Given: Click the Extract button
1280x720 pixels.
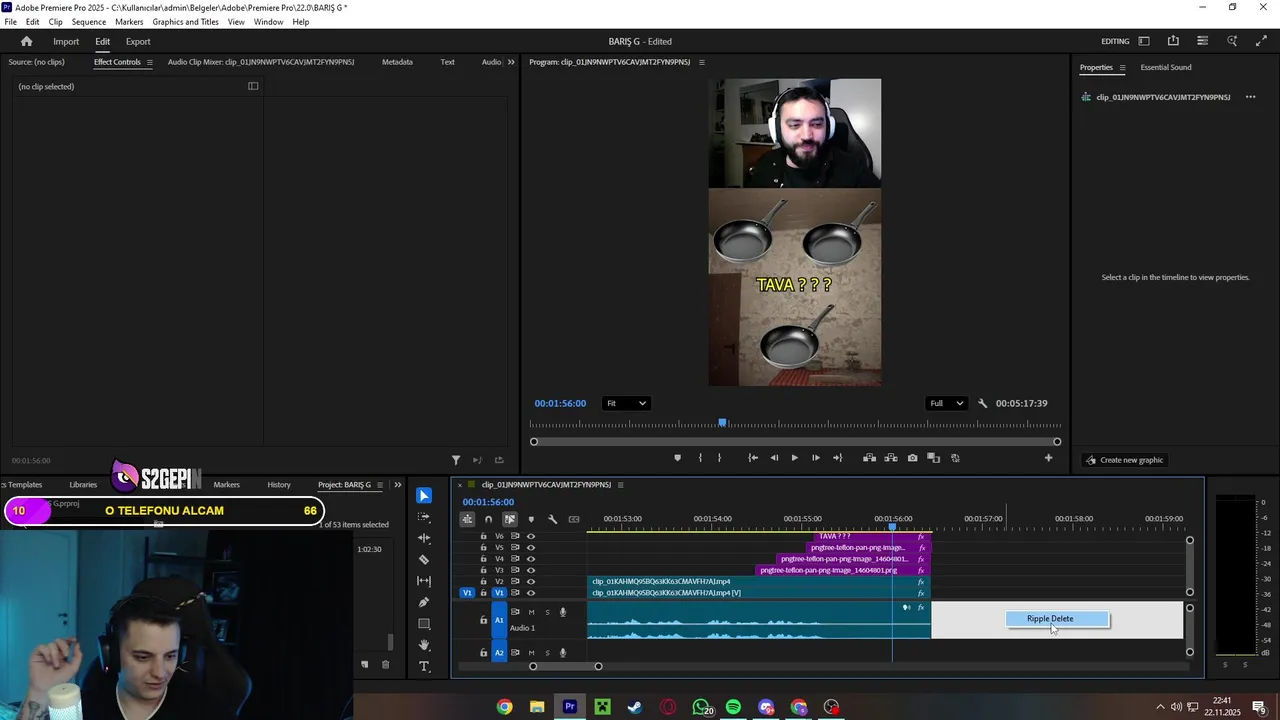Looking at the screenshot, I should pos(891,458).
